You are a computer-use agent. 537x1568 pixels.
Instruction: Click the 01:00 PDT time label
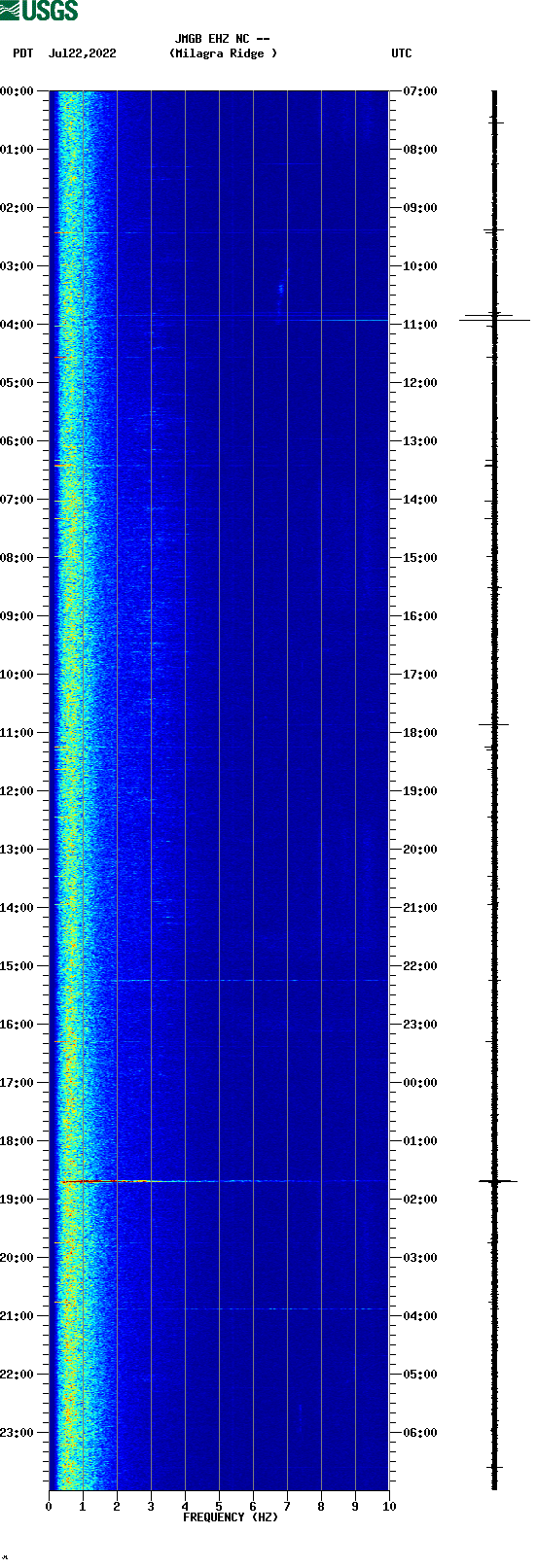[x=18, y=150]
